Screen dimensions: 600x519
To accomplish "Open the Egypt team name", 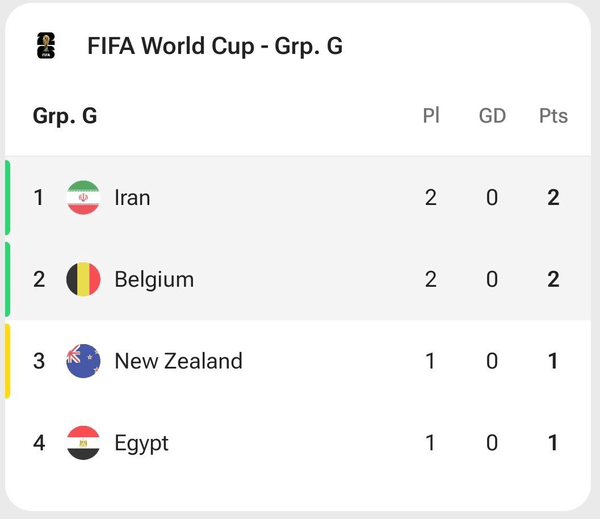I will pyautogui.click(x=142, y=444).
